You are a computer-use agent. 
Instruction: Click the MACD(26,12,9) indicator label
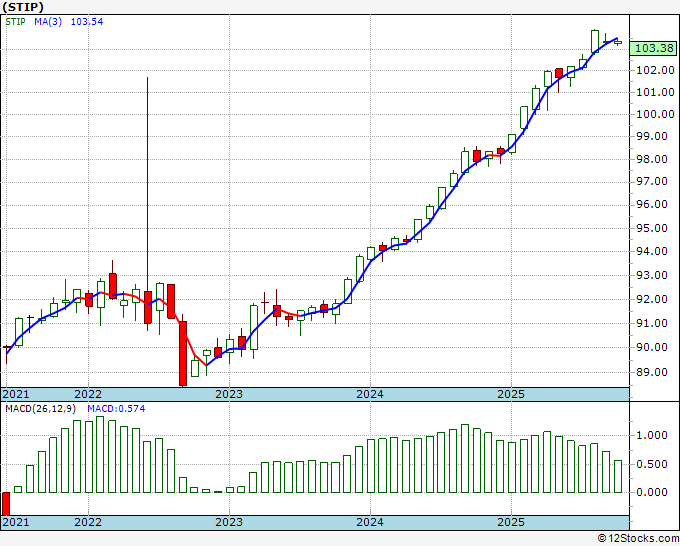coord(41,409)
